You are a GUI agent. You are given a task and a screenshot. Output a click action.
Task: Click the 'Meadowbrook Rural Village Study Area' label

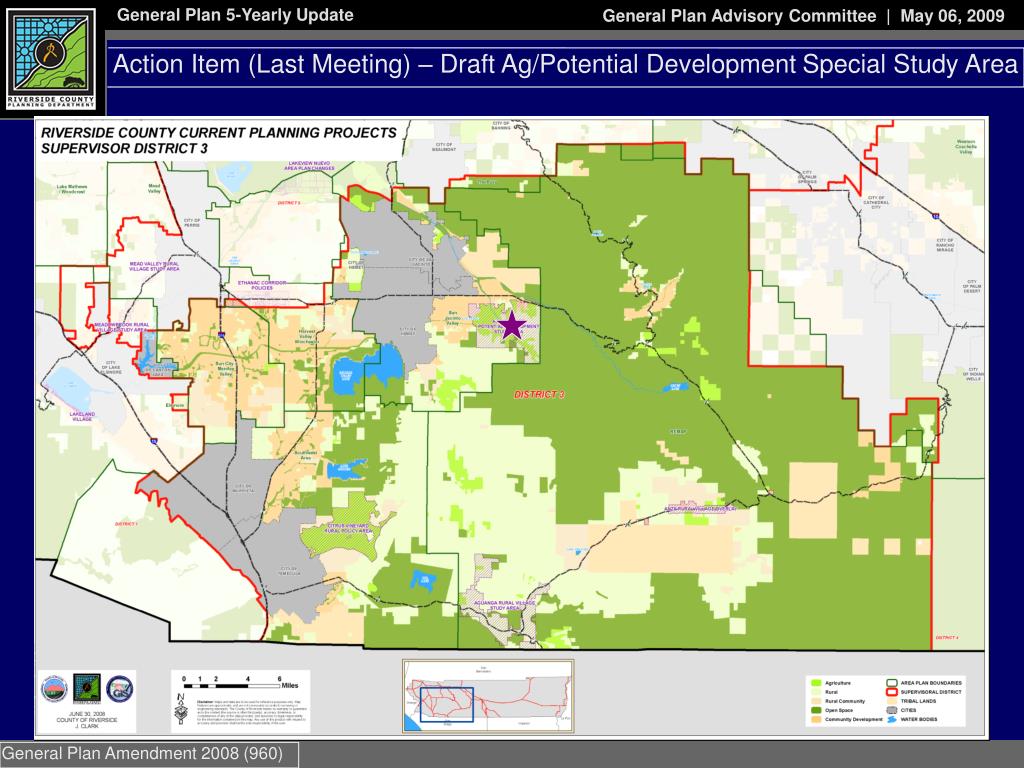(x=121, y=327)
